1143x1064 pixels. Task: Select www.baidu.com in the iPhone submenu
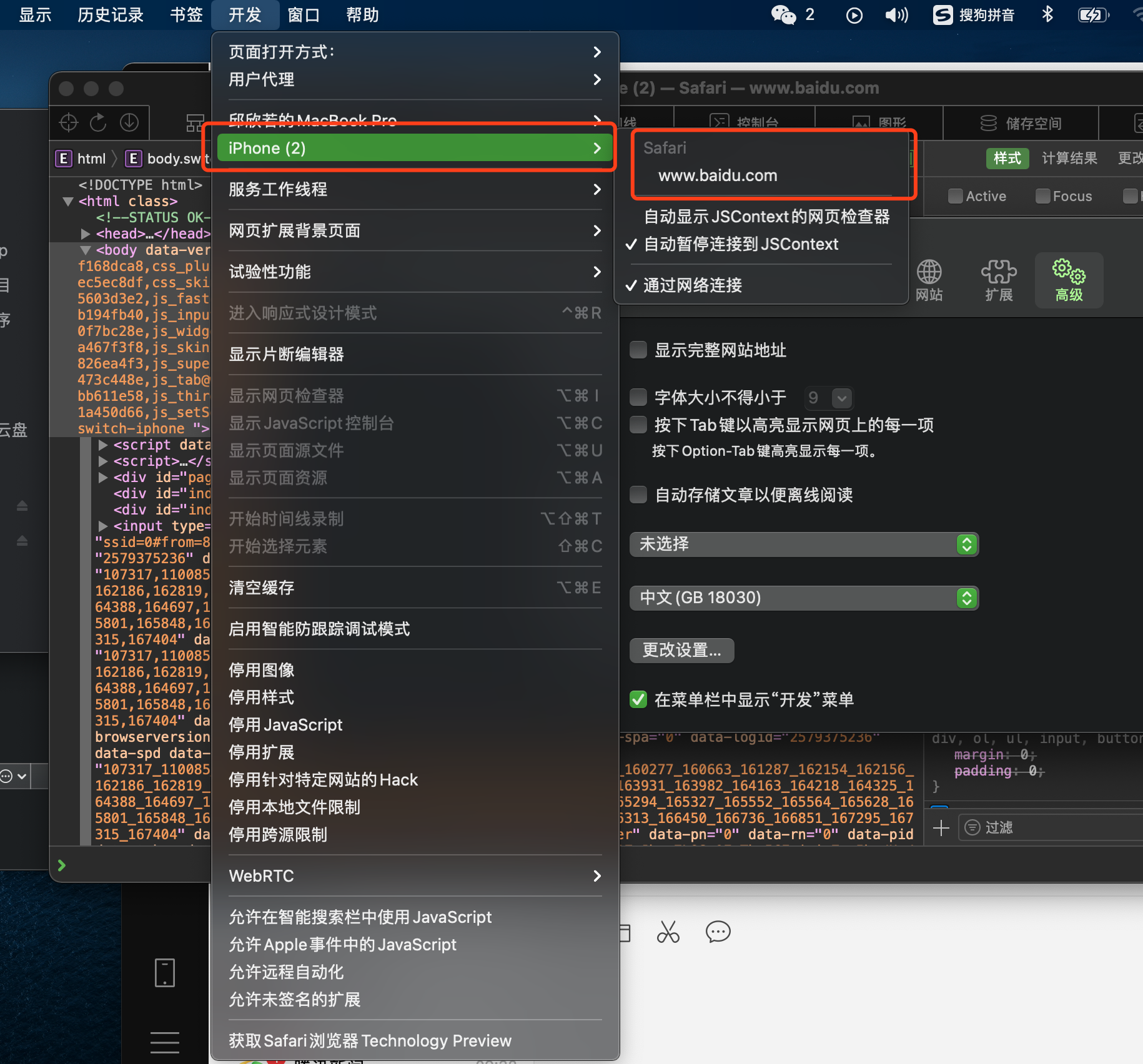click(718, 175)
